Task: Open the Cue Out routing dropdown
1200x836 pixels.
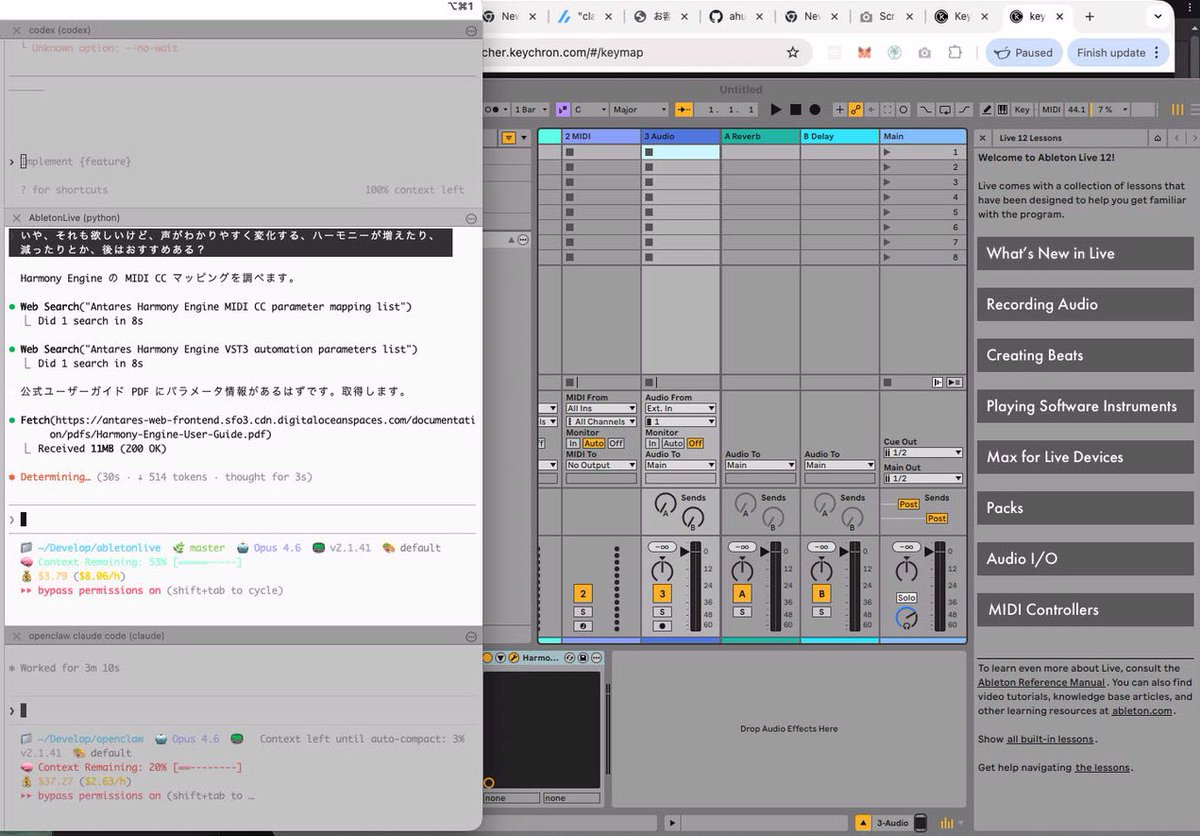Action: (x=922, y=453)
